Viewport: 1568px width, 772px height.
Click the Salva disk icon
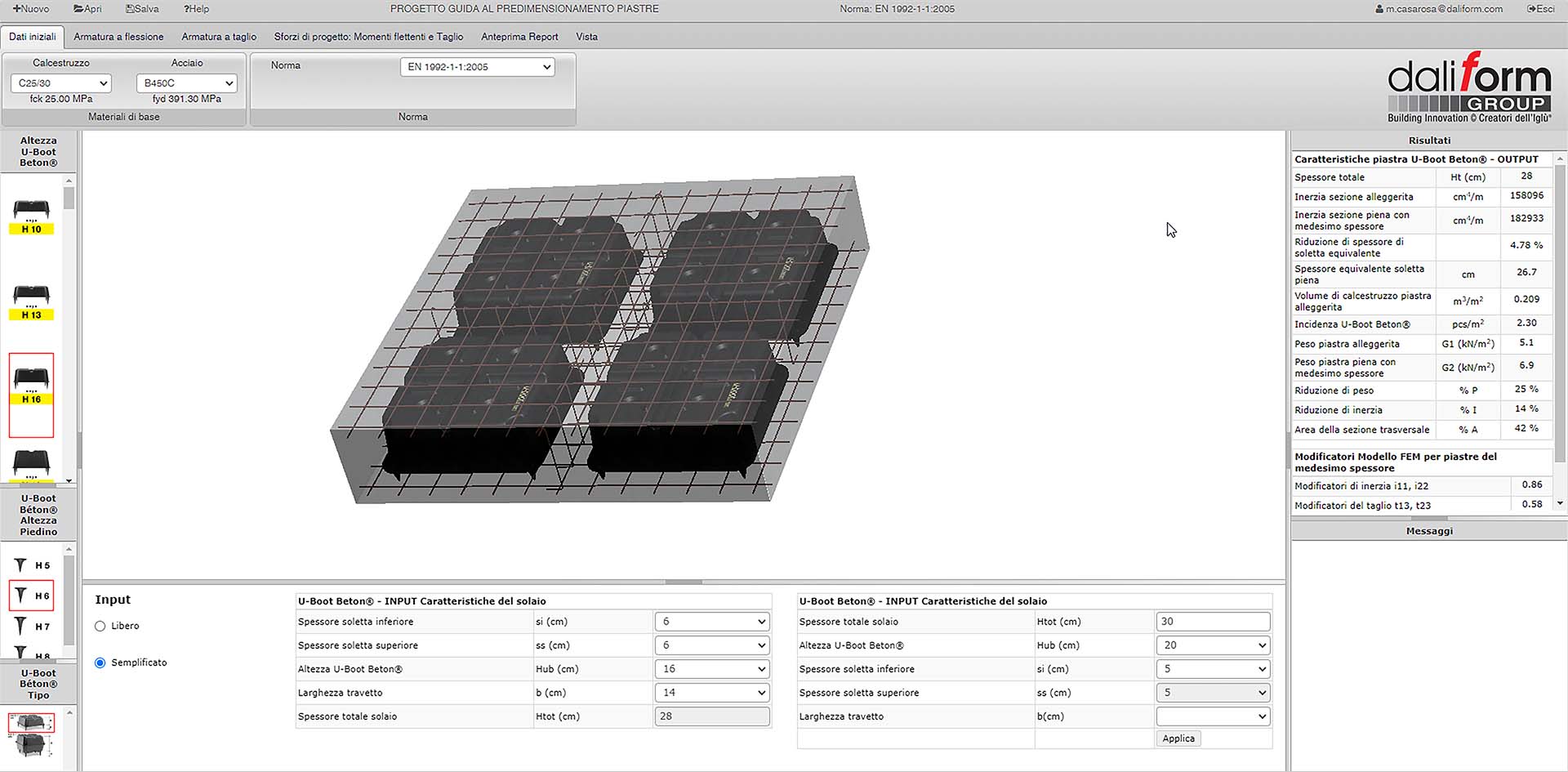point(130,9)
